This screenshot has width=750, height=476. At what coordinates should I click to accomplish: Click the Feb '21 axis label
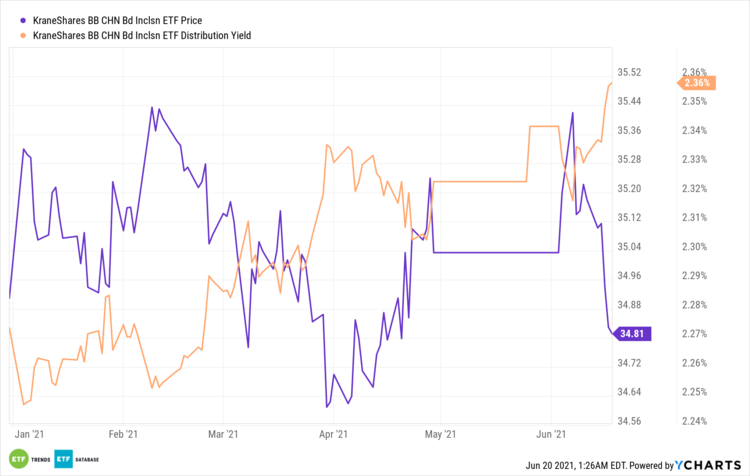tap(123, 434)
